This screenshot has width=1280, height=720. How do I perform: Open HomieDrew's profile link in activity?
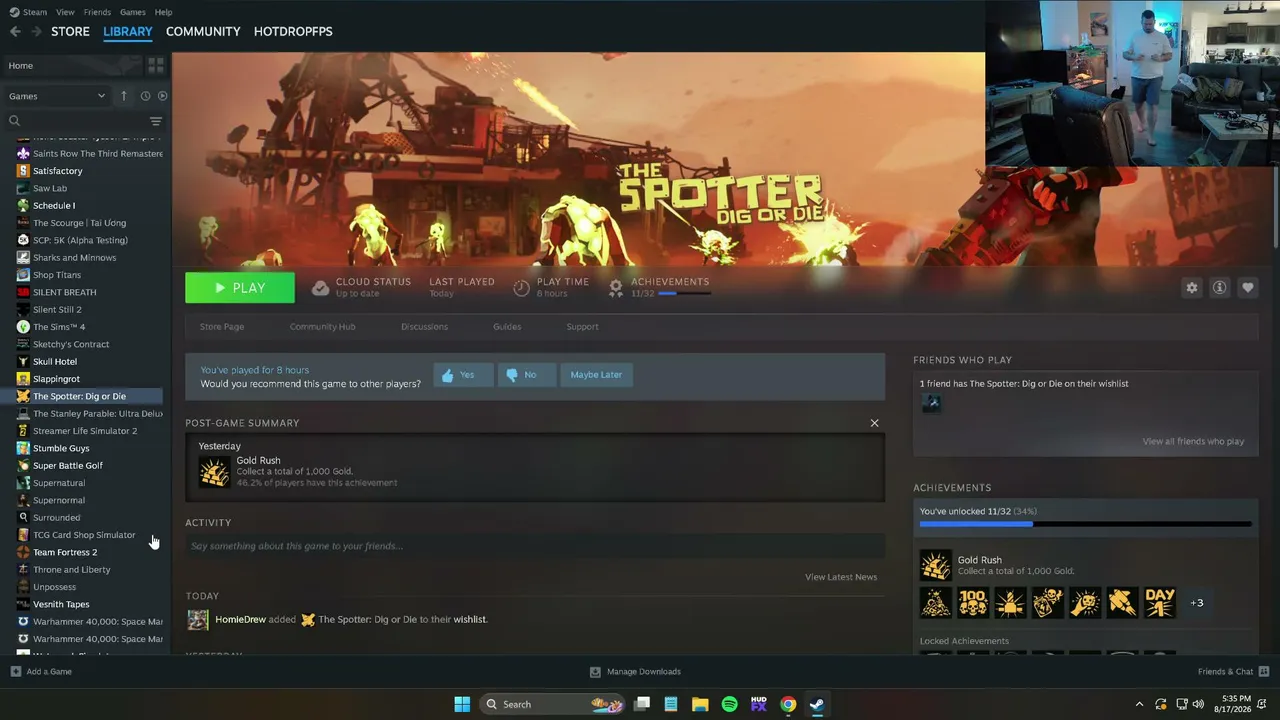(x=240, y=620)
